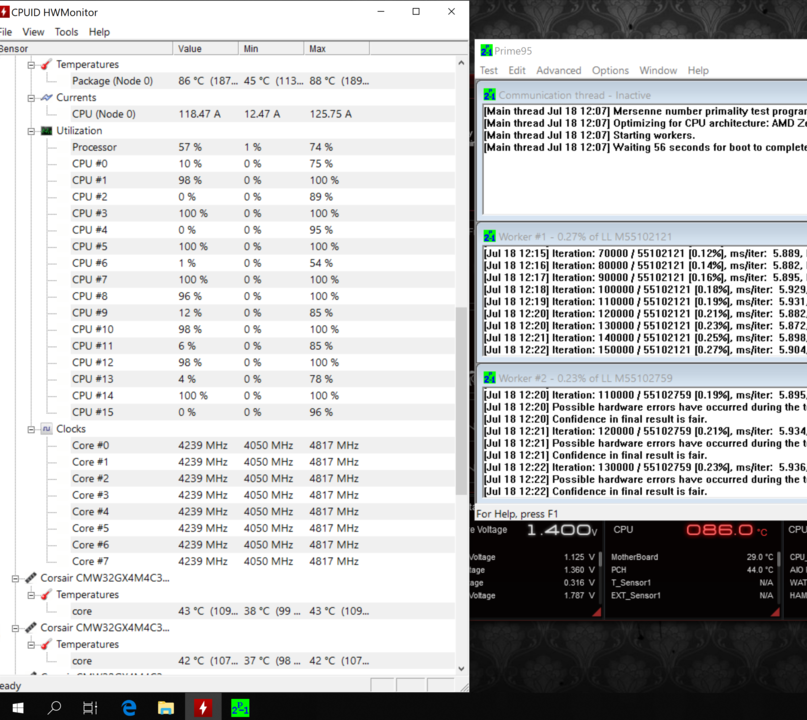
Task: Click the Worker #1 title bar
Action: tap(644, 236)
